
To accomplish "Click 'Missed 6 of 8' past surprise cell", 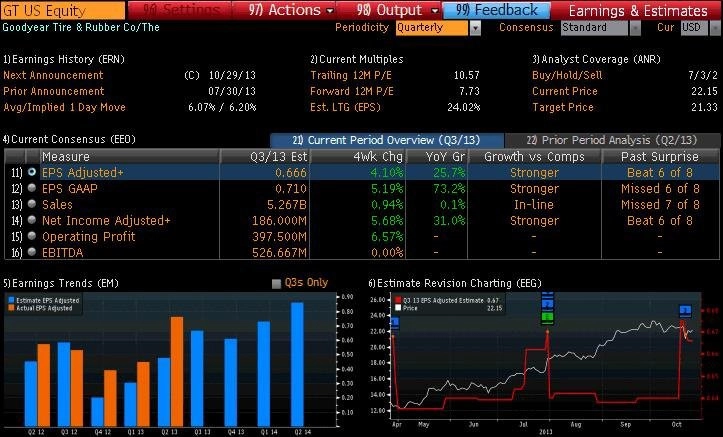I will 660,189.
